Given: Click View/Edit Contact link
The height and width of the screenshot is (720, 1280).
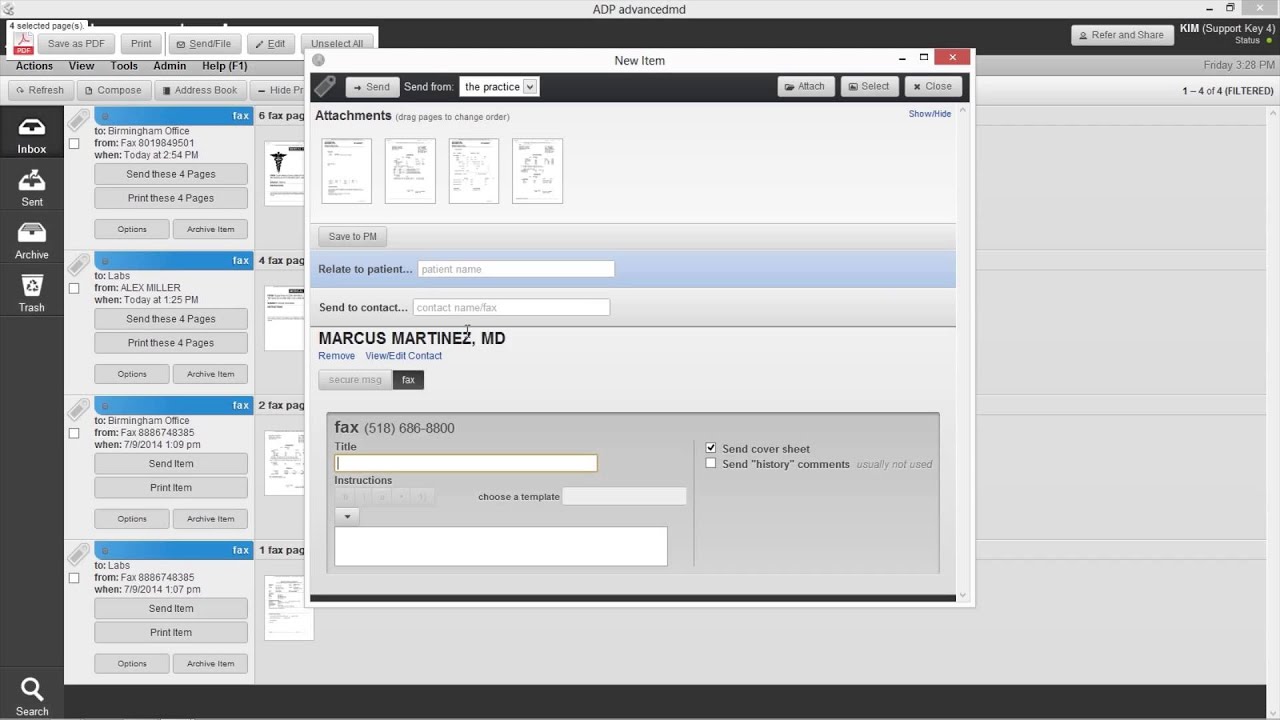Looking at the screenshot, I should pos(403,356).
